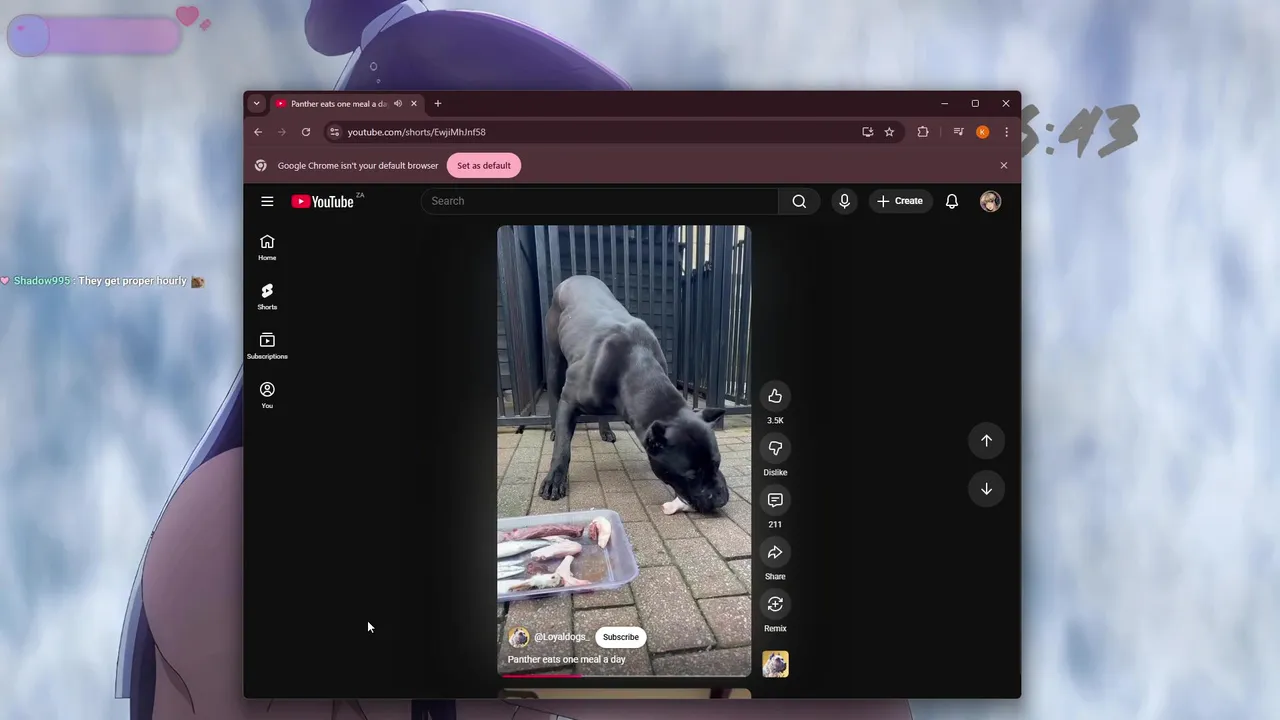Go back in Chrome
Image resolution: width=1280 pixels, height=720 pixels.
(258, 132)
